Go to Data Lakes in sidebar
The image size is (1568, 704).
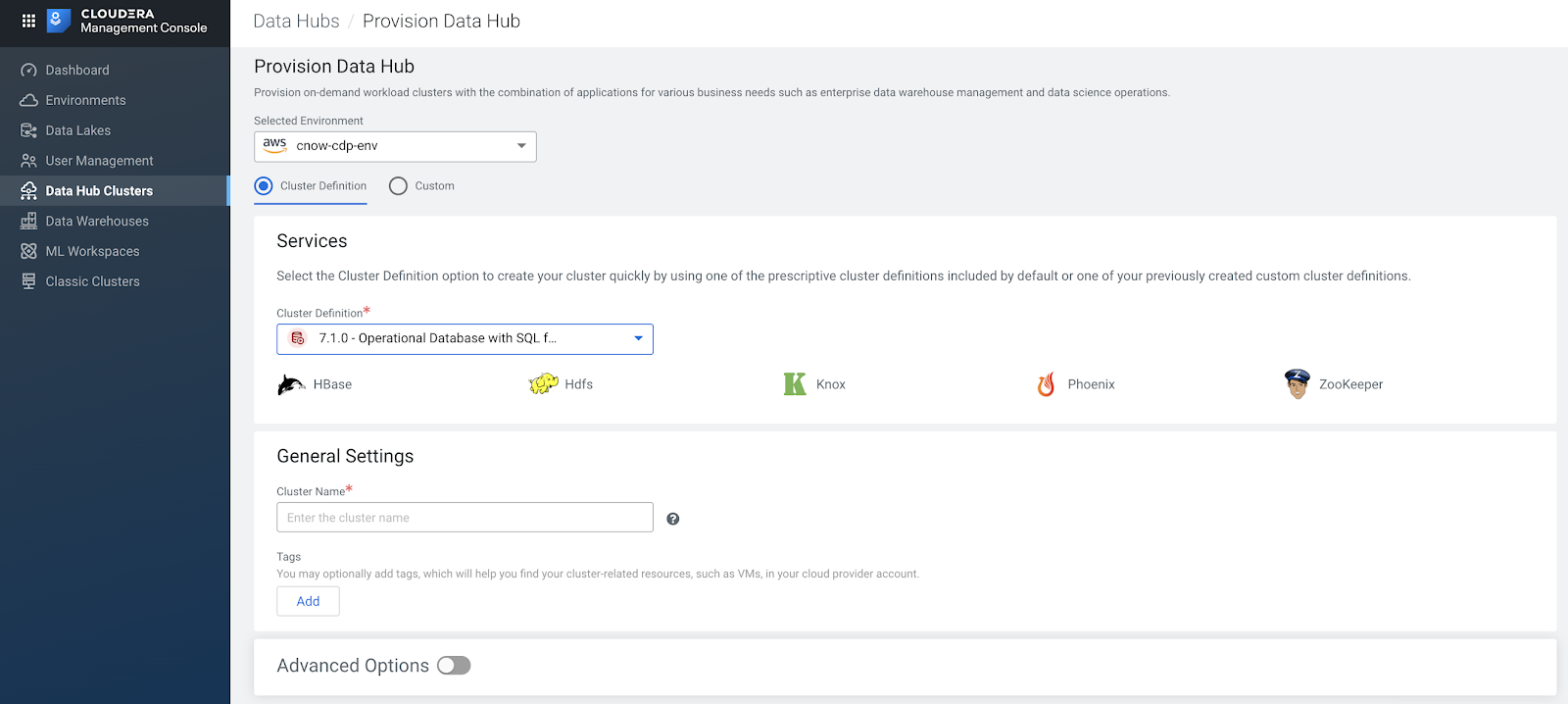click(x=78, y=130)
